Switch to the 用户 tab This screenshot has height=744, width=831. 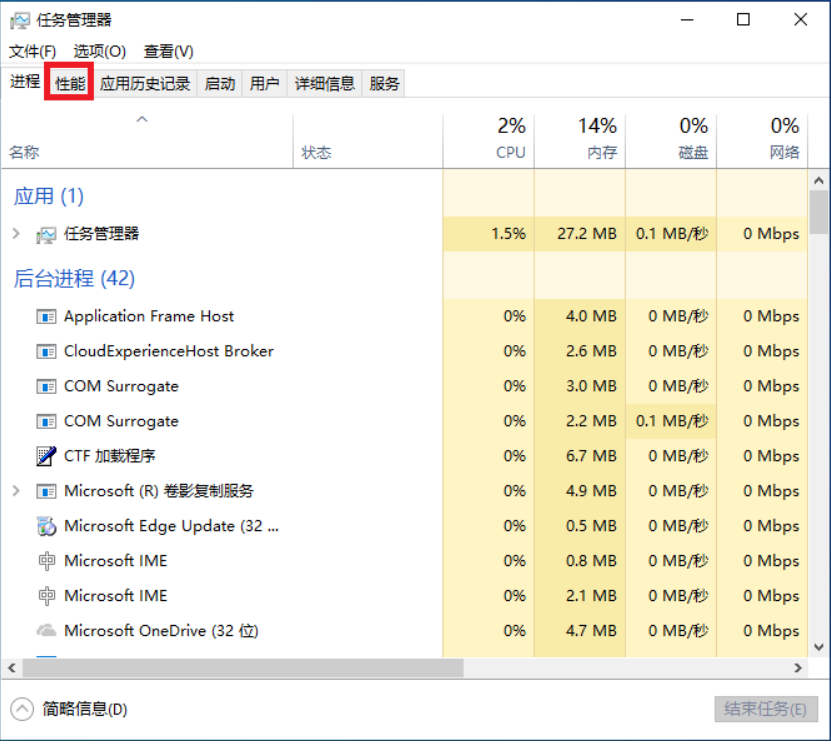(x=264, y=84)
